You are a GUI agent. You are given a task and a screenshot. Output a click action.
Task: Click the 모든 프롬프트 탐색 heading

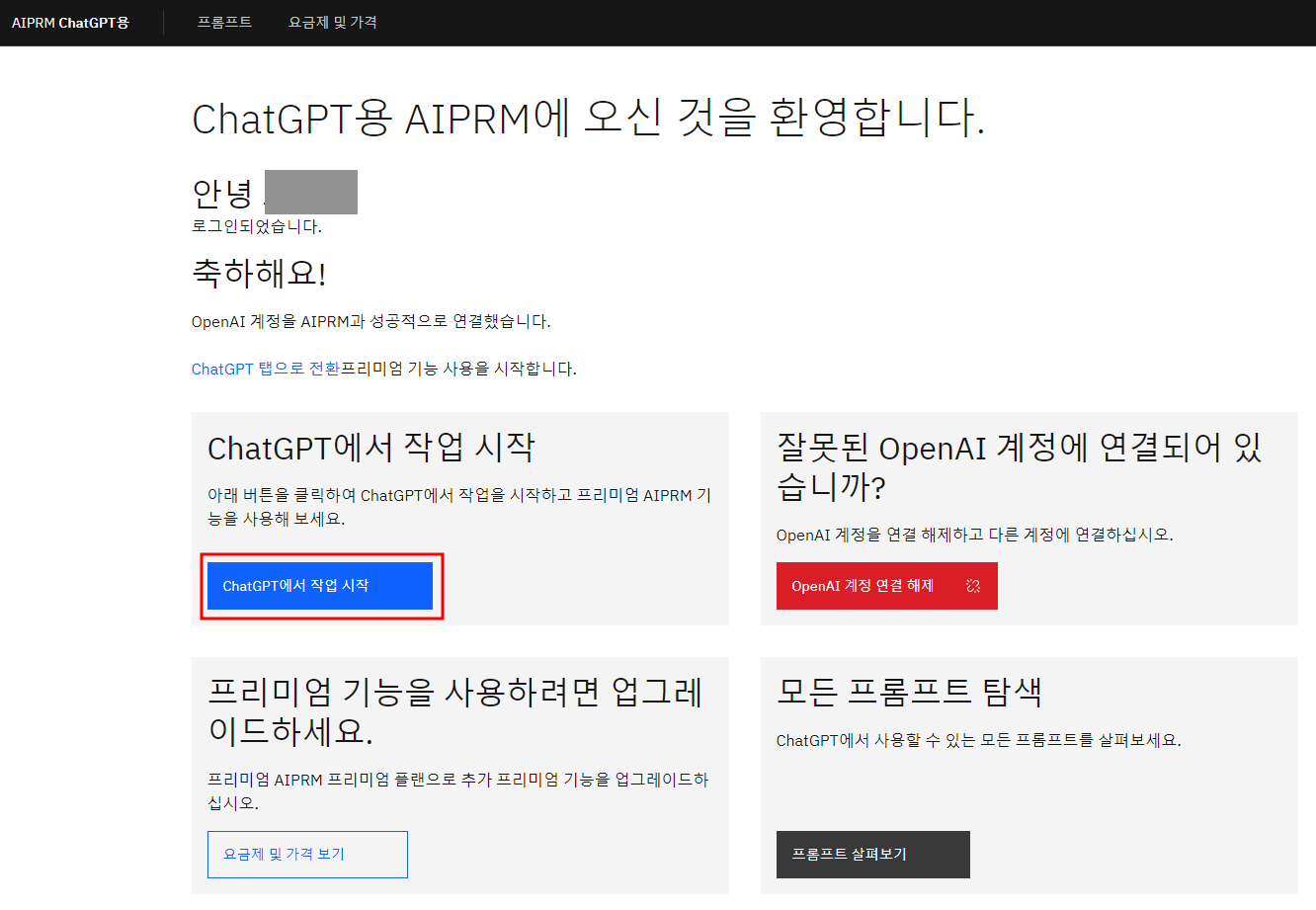(909, 692)
